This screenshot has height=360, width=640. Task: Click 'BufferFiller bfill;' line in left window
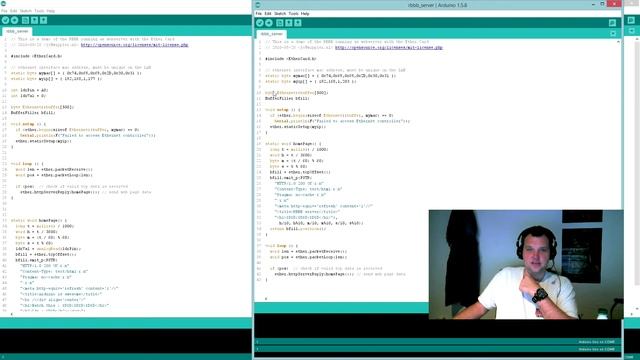point(33,113)
